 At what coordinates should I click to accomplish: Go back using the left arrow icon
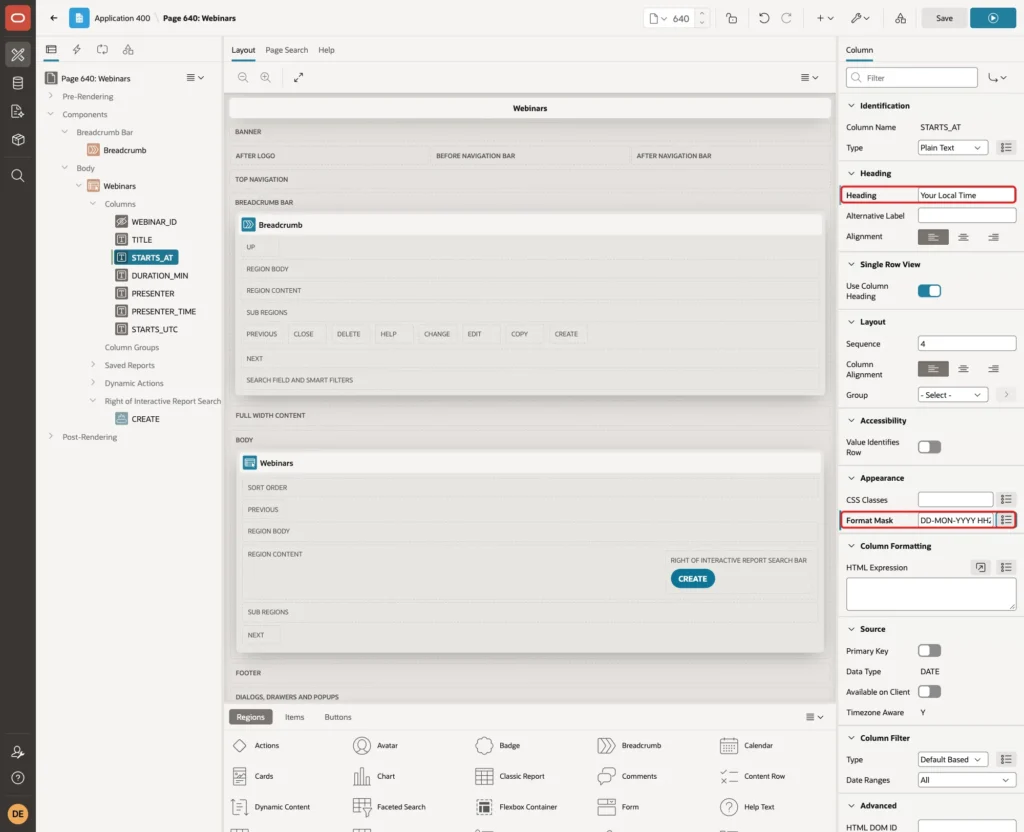[x=54, y=18]
